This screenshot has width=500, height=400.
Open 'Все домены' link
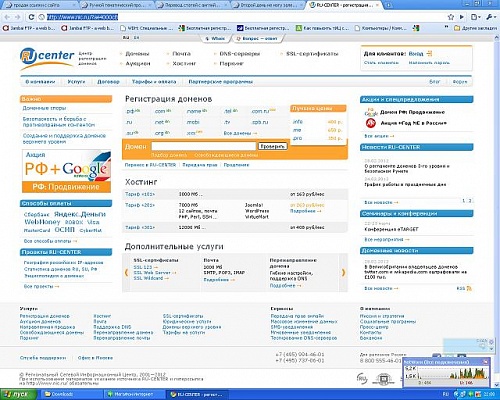tap(240, 133)
